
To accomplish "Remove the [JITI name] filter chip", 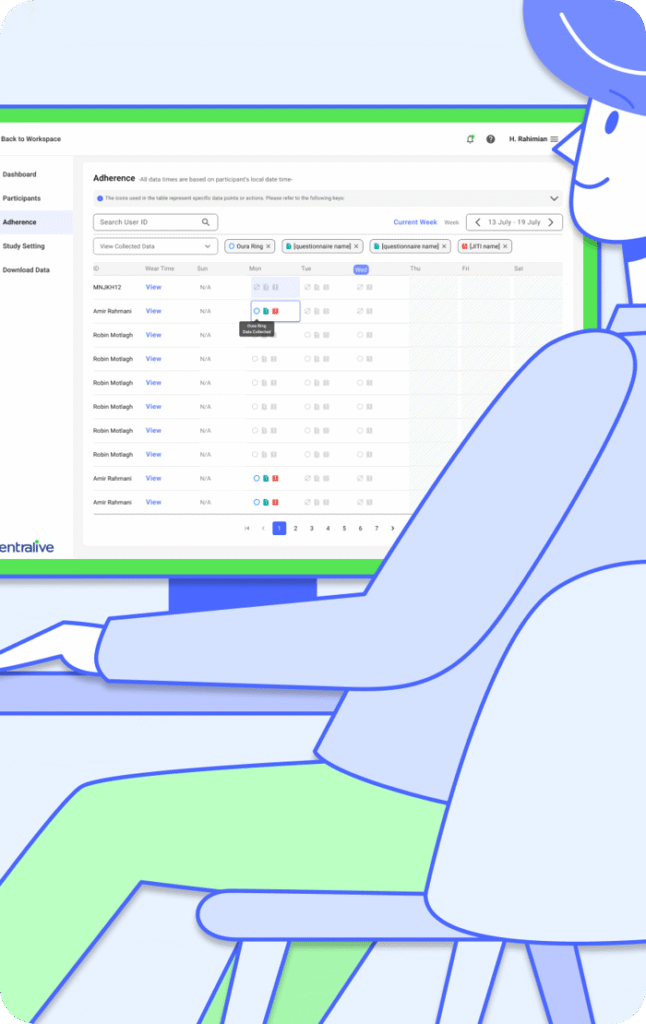I will [x=505, y=246].
